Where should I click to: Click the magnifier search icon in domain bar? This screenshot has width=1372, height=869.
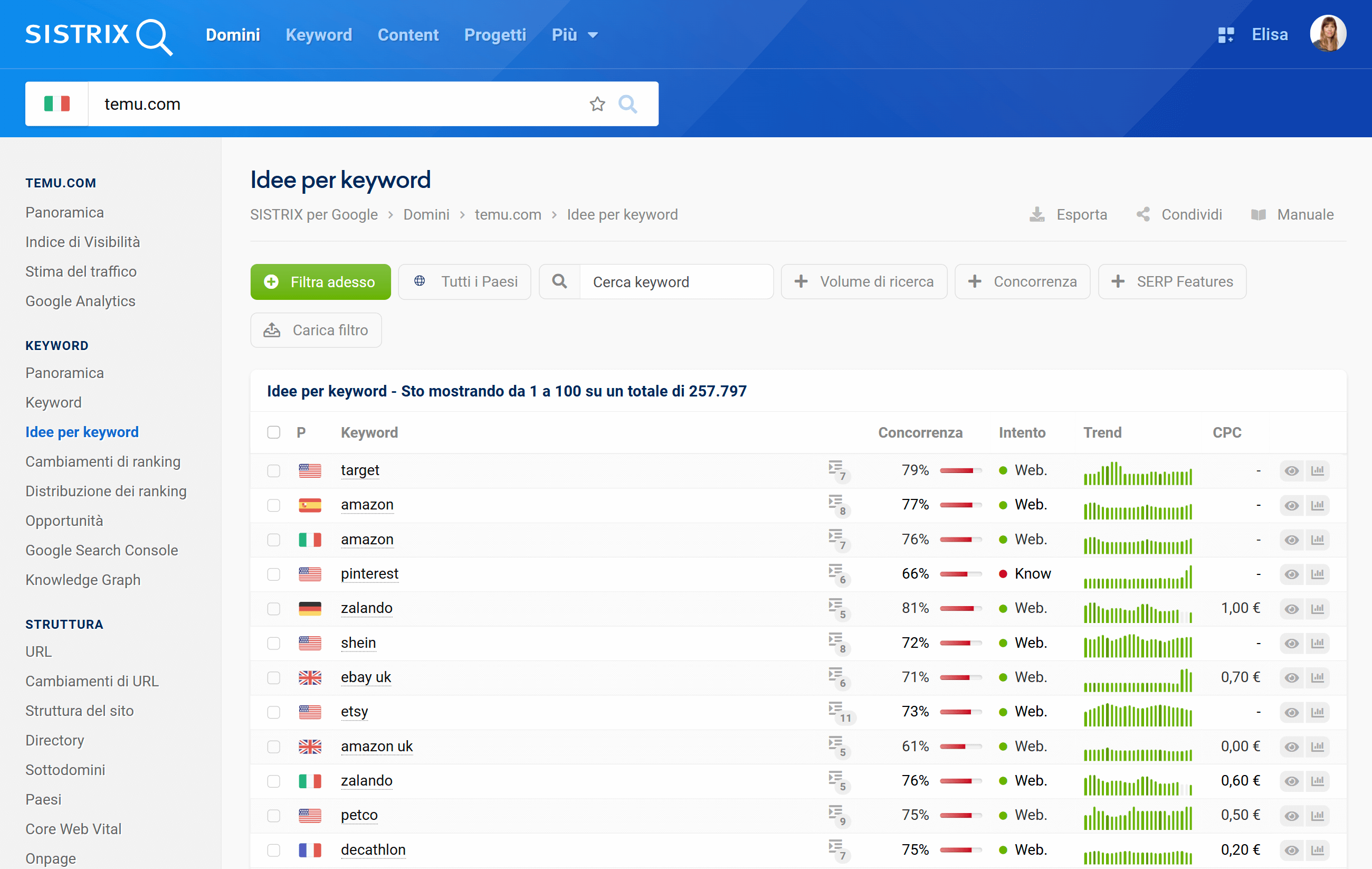pyautogui.click(x=628, y=104)
